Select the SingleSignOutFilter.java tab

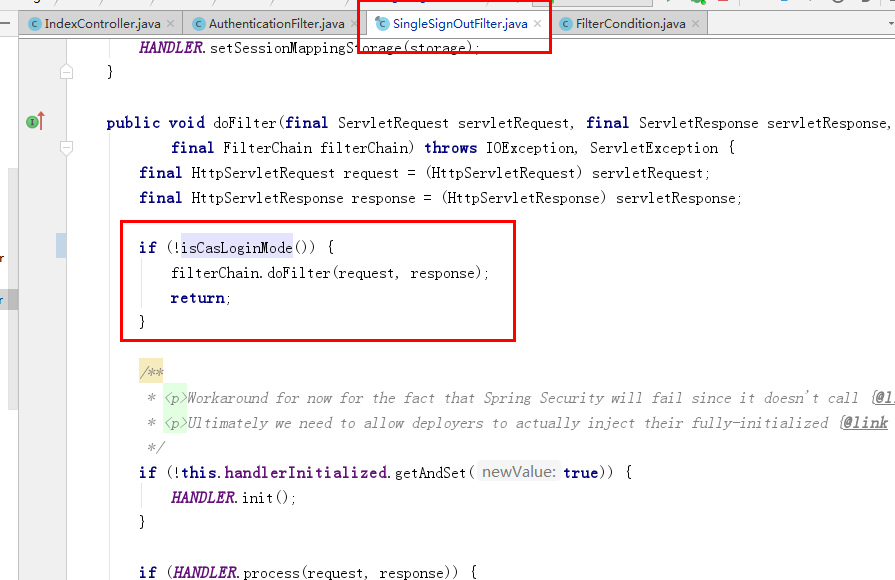[460, 23]
